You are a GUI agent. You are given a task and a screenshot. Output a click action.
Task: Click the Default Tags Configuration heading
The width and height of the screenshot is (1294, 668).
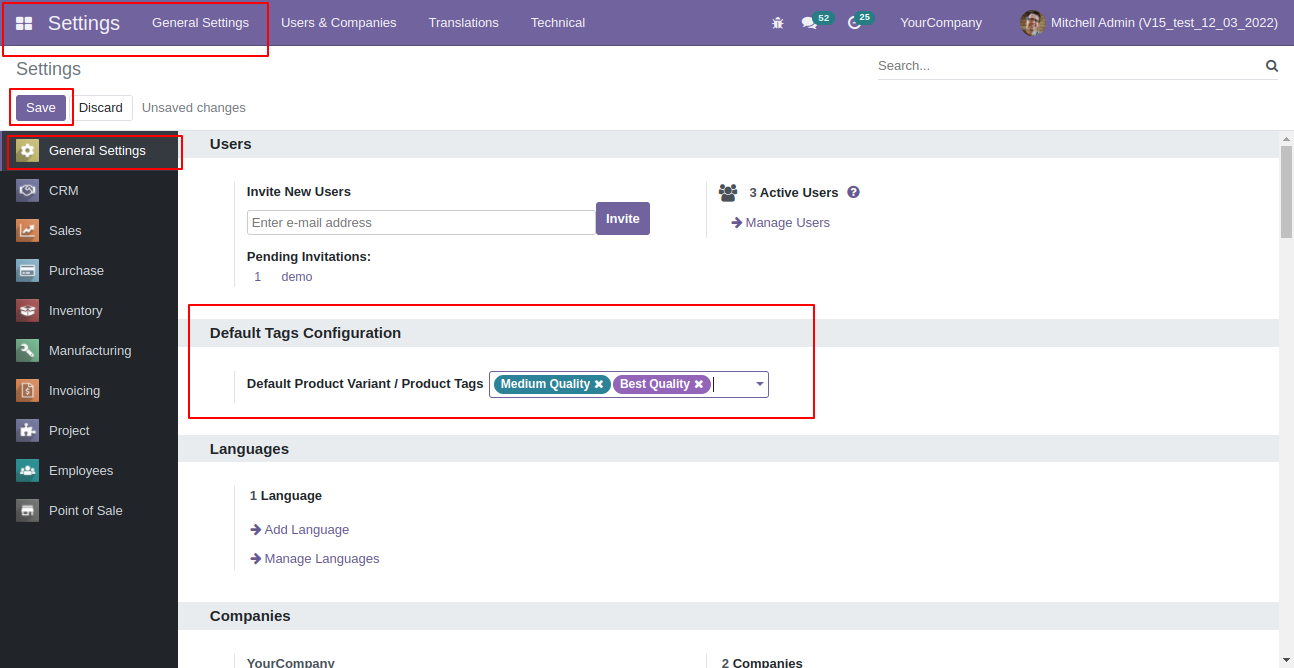point(305,333)
